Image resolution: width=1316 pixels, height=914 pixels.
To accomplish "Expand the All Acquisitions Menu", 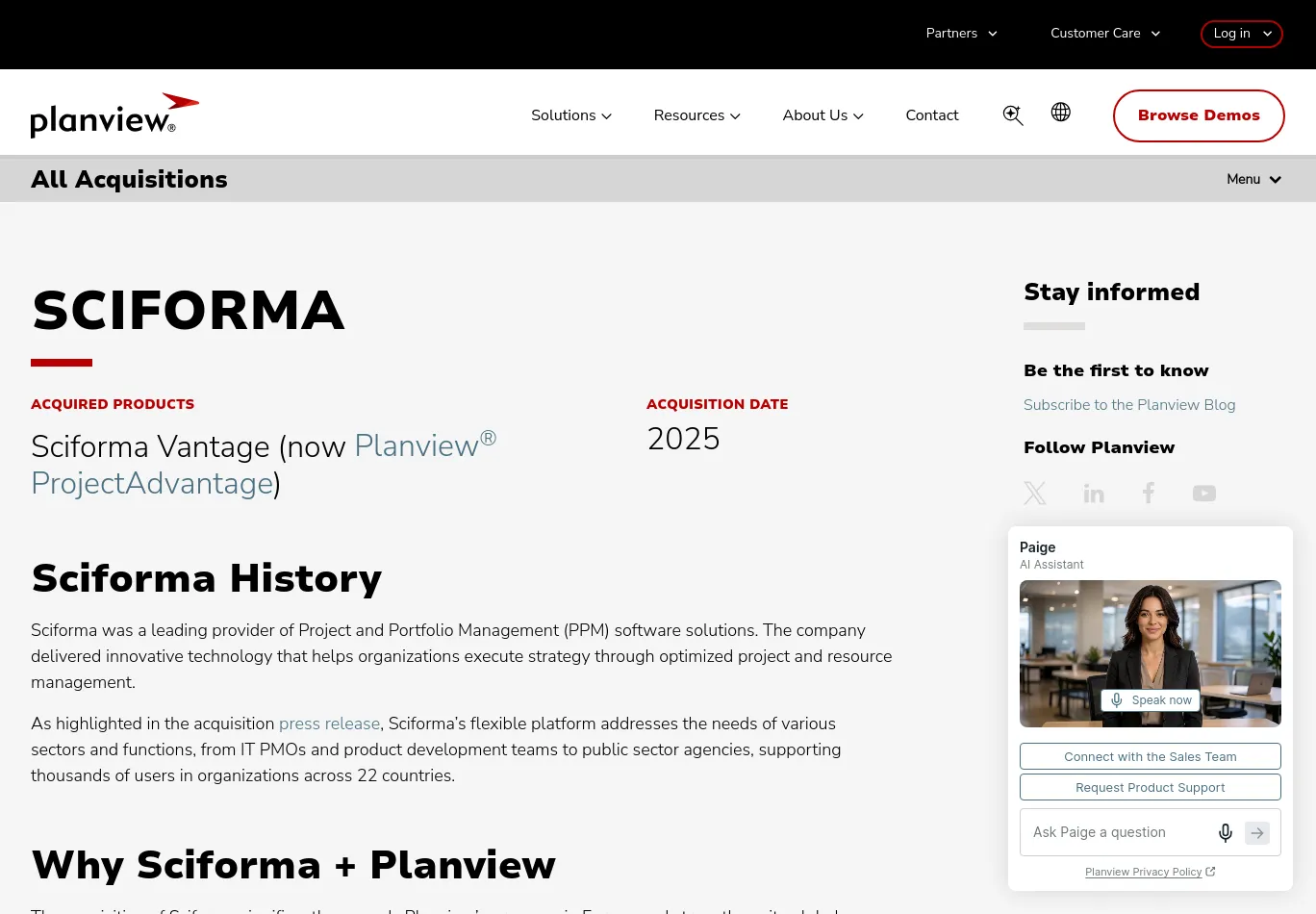I will (1253, 180).
